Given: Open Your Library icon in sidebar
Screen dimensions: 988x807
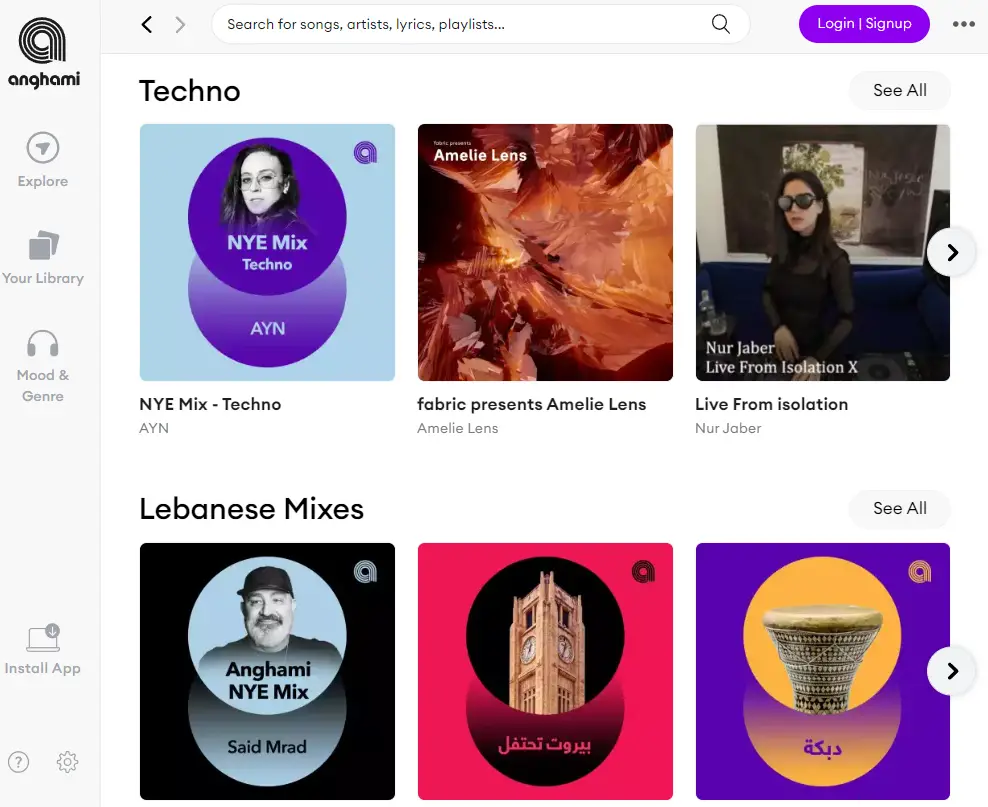Looking at the screenshot, I should 43,245.
